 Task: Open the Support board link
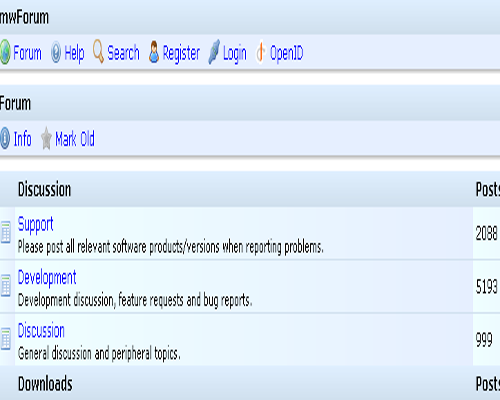pyautogui.click(x=35, y=225)
